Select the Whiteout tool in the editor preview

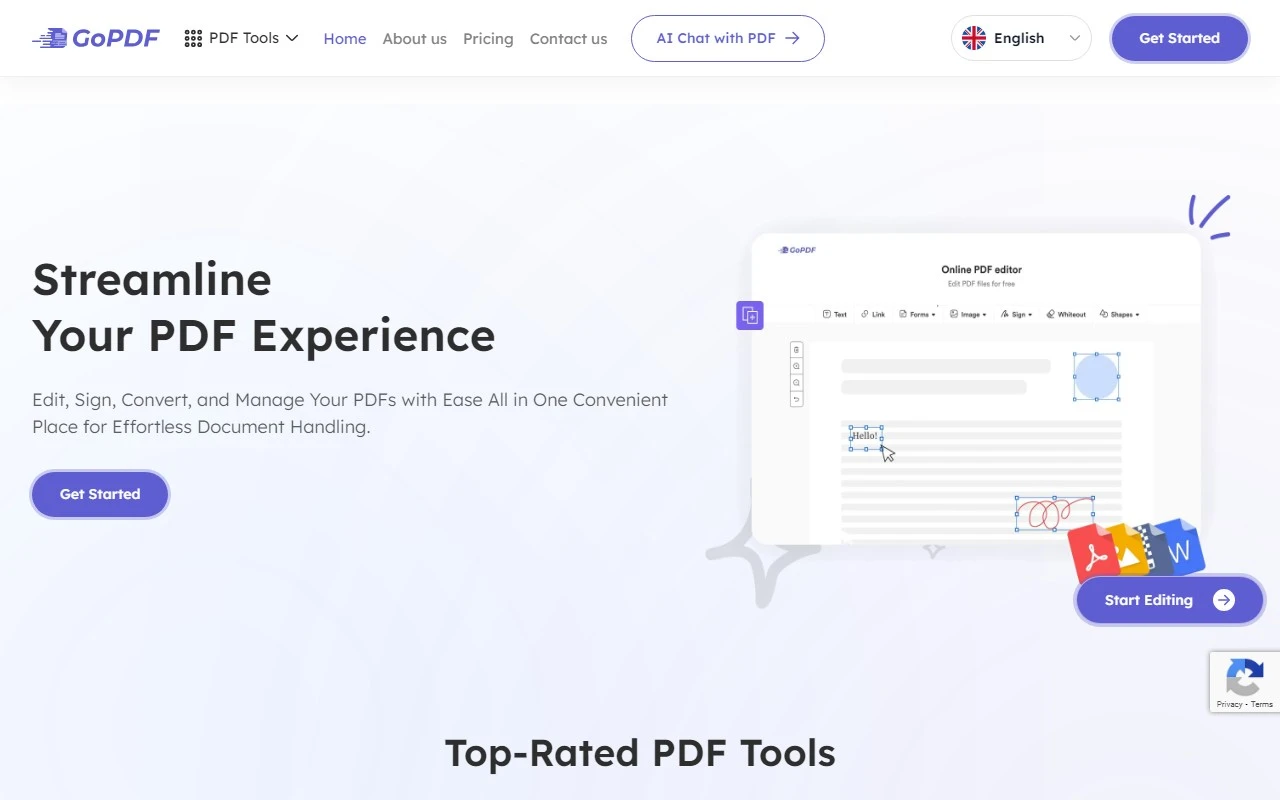pyautogui.click(x=1066, y=314)
